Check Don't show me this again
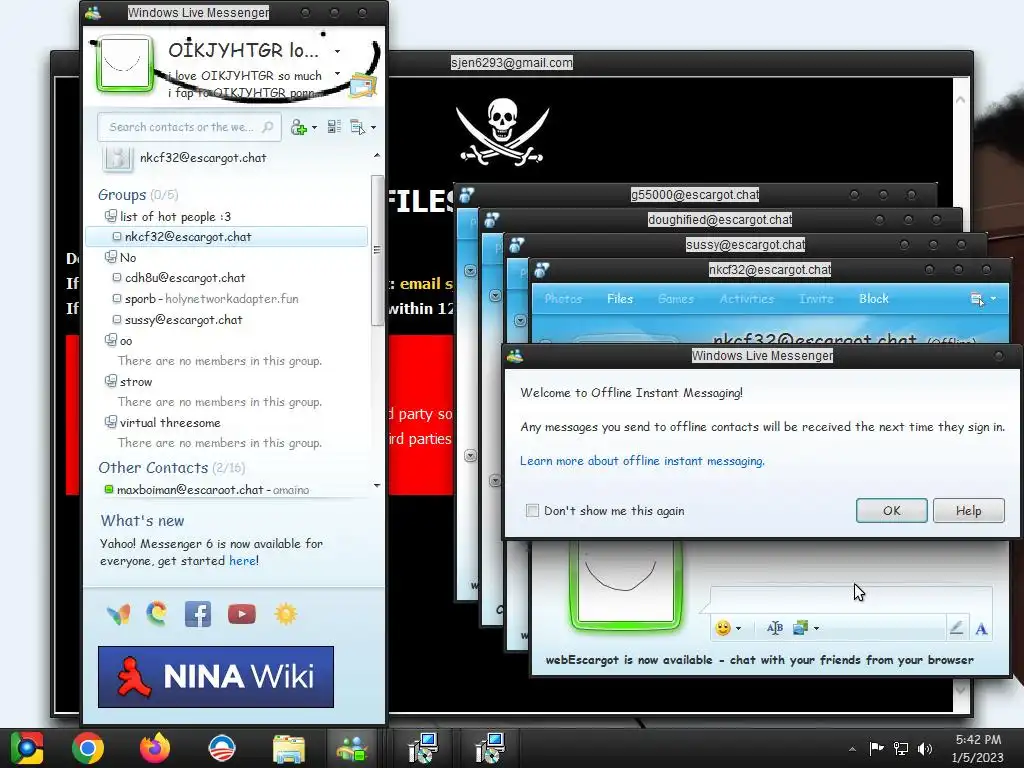 532,511
